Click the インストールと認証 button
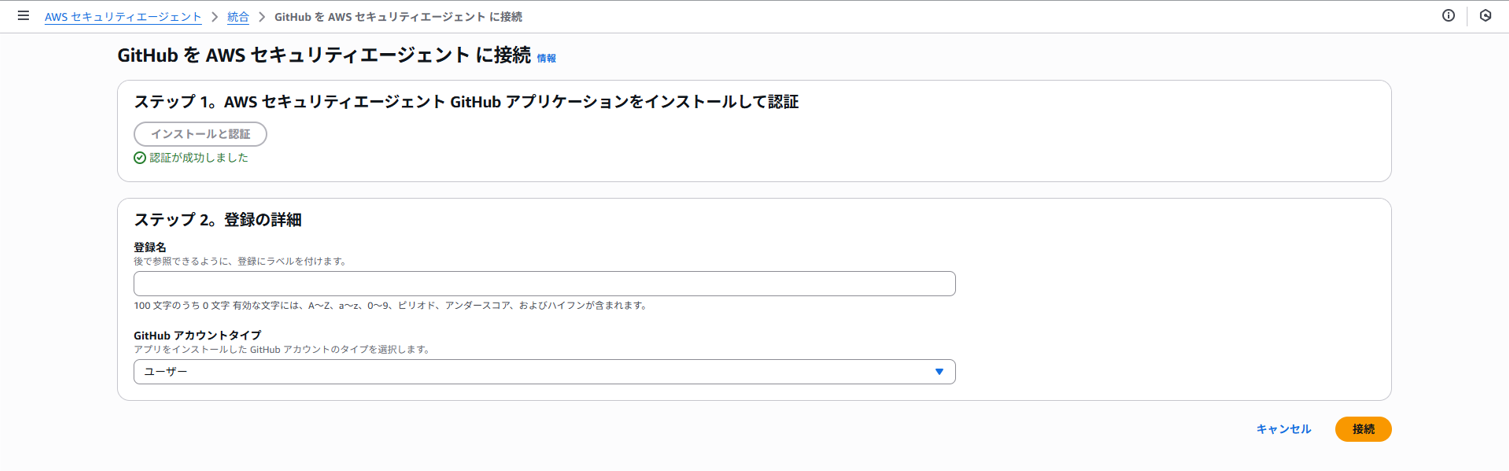The image size is (1509, 471). 200,134
